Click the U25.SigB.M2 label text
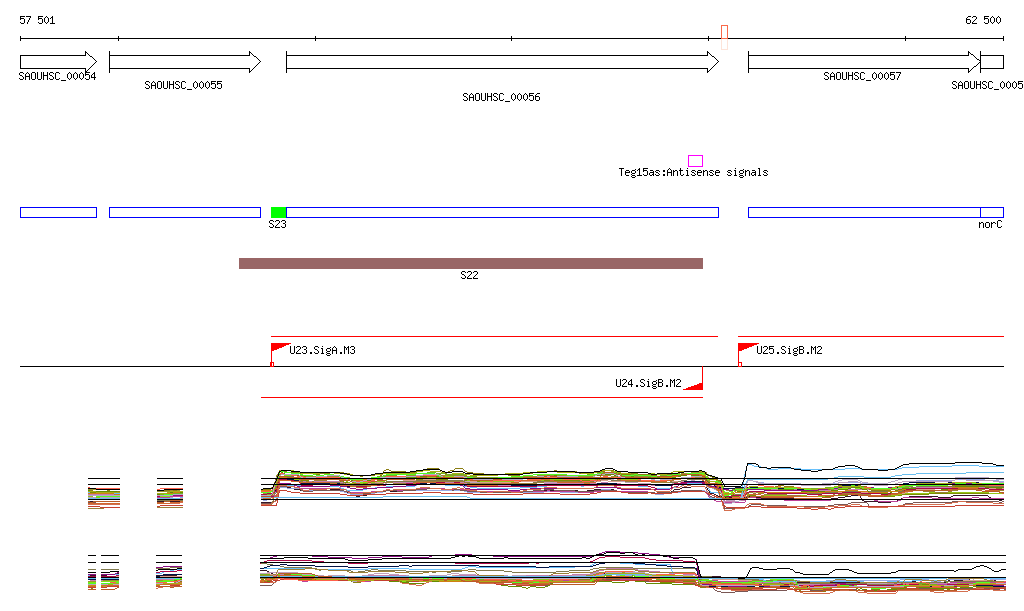1024x611 pixels. (x=790, y=351)
